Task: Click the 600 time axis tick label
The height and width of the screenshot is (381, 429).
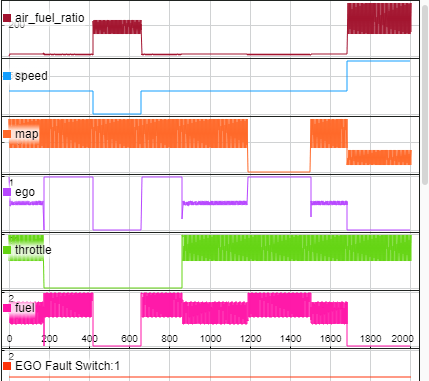Action: (x=130, y=339)
